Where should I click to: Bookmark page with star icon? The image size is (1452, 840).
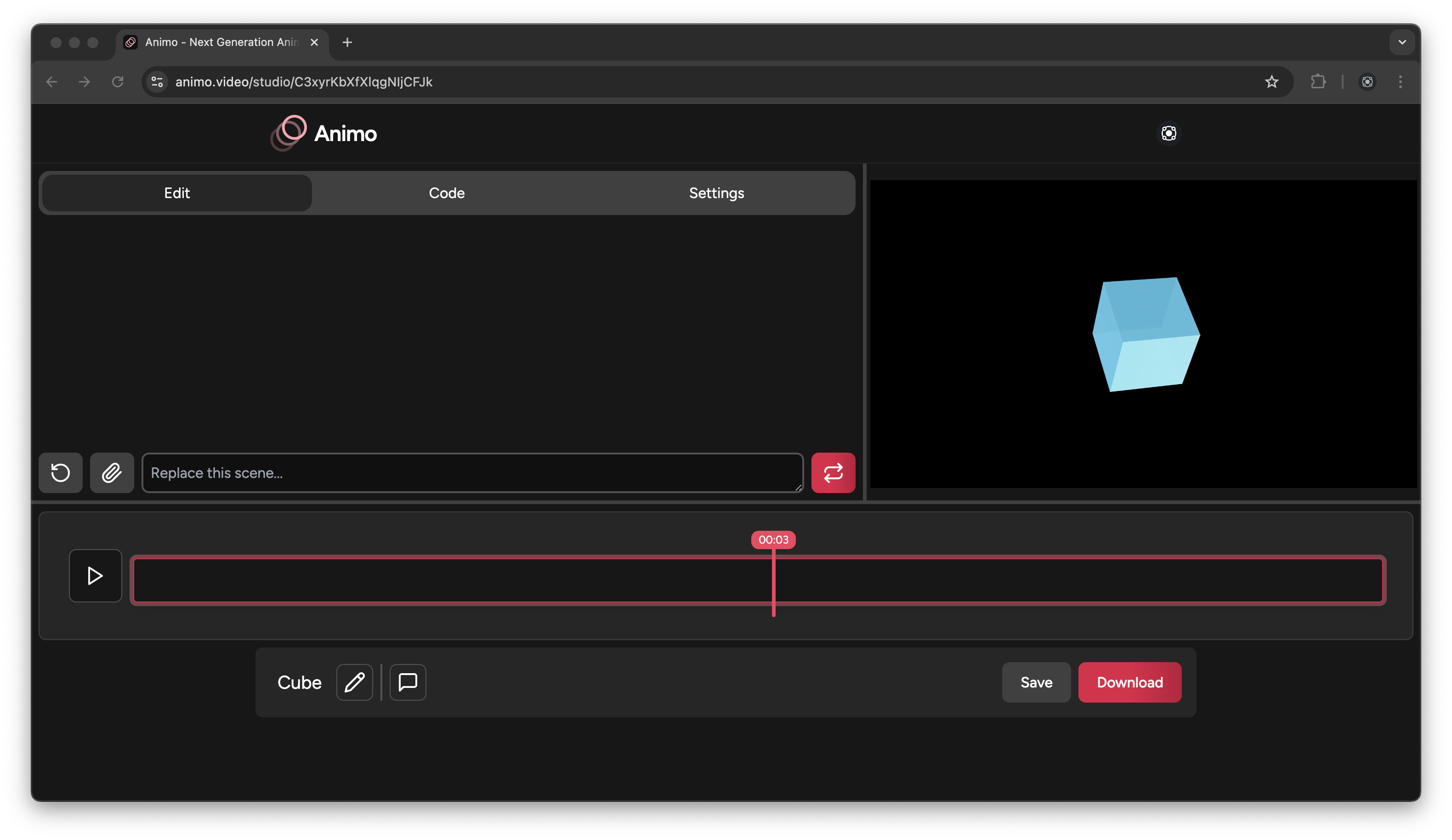tap(1272, 82)
